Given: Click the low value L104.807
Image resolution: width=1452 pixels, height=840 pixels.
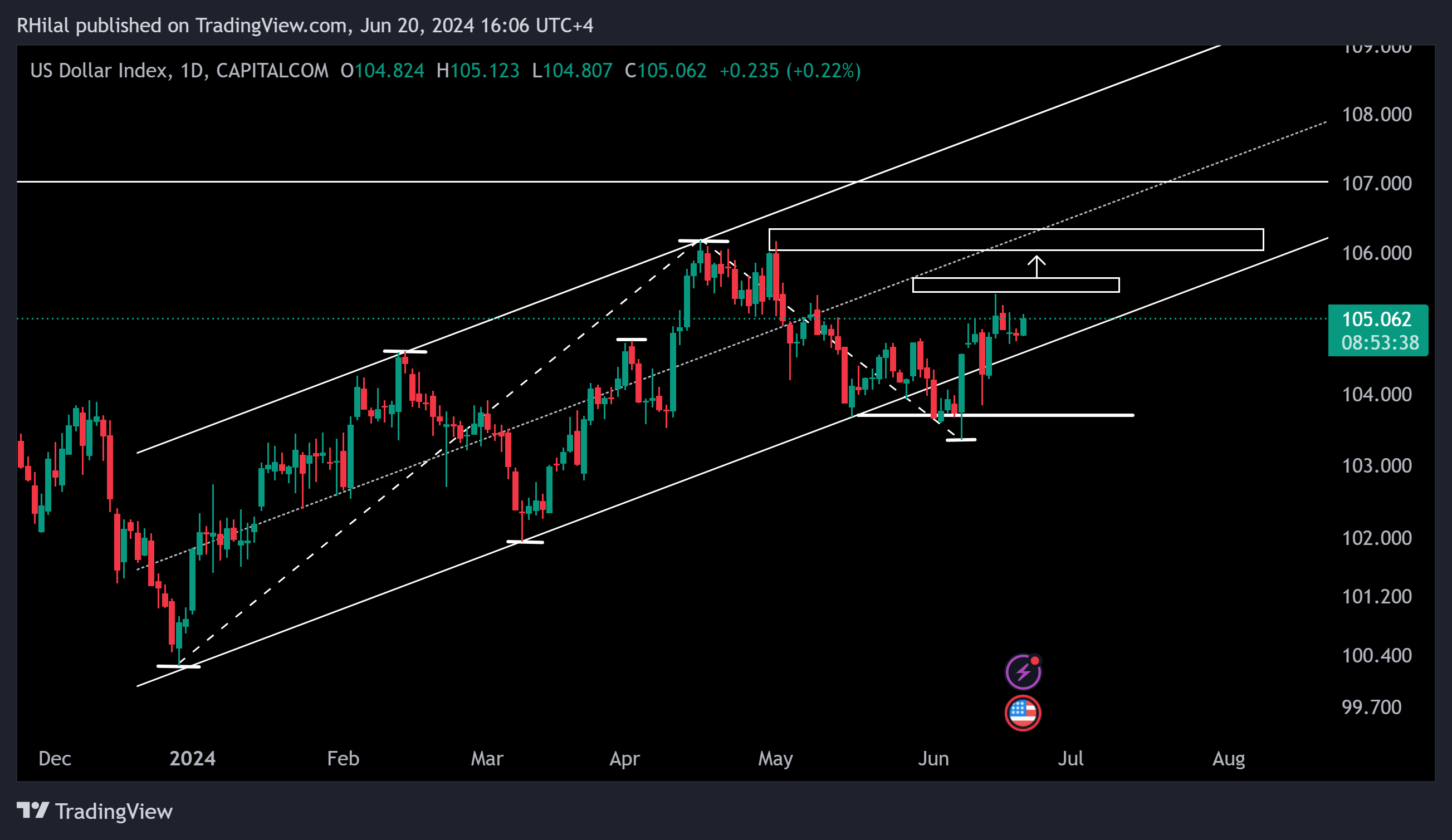Looking at the screenshot, I should [571, 71].
